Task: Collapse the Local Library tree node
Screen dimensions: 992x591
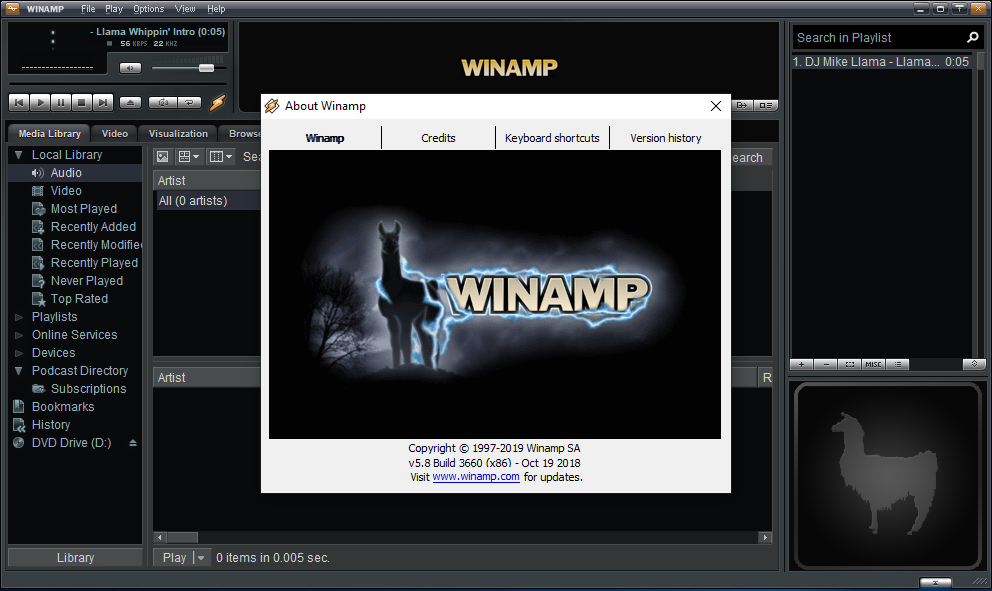Action: [18, 155]
